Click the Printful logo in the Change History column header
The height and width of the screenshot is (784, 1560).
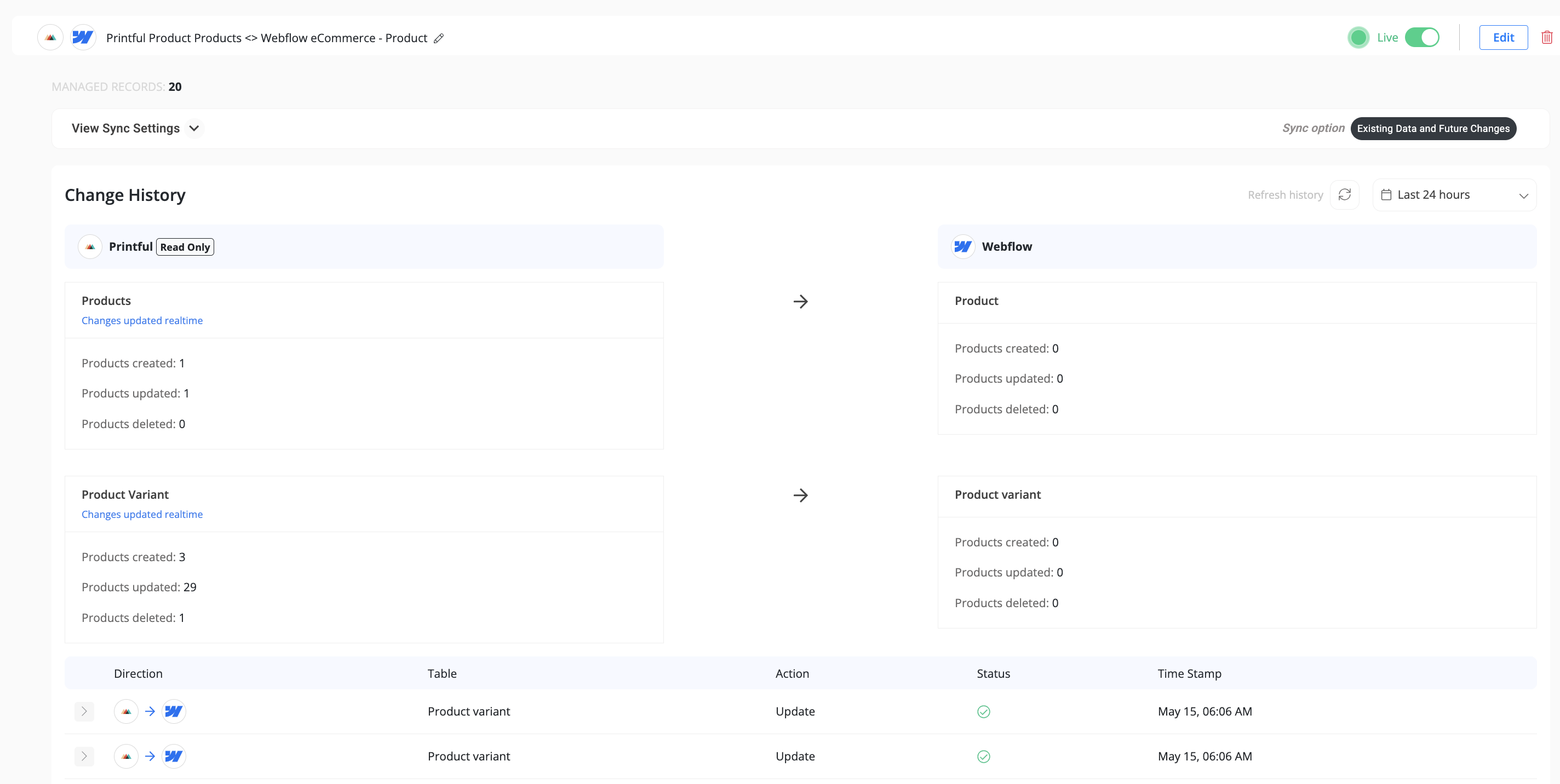[x=90, y=246]
